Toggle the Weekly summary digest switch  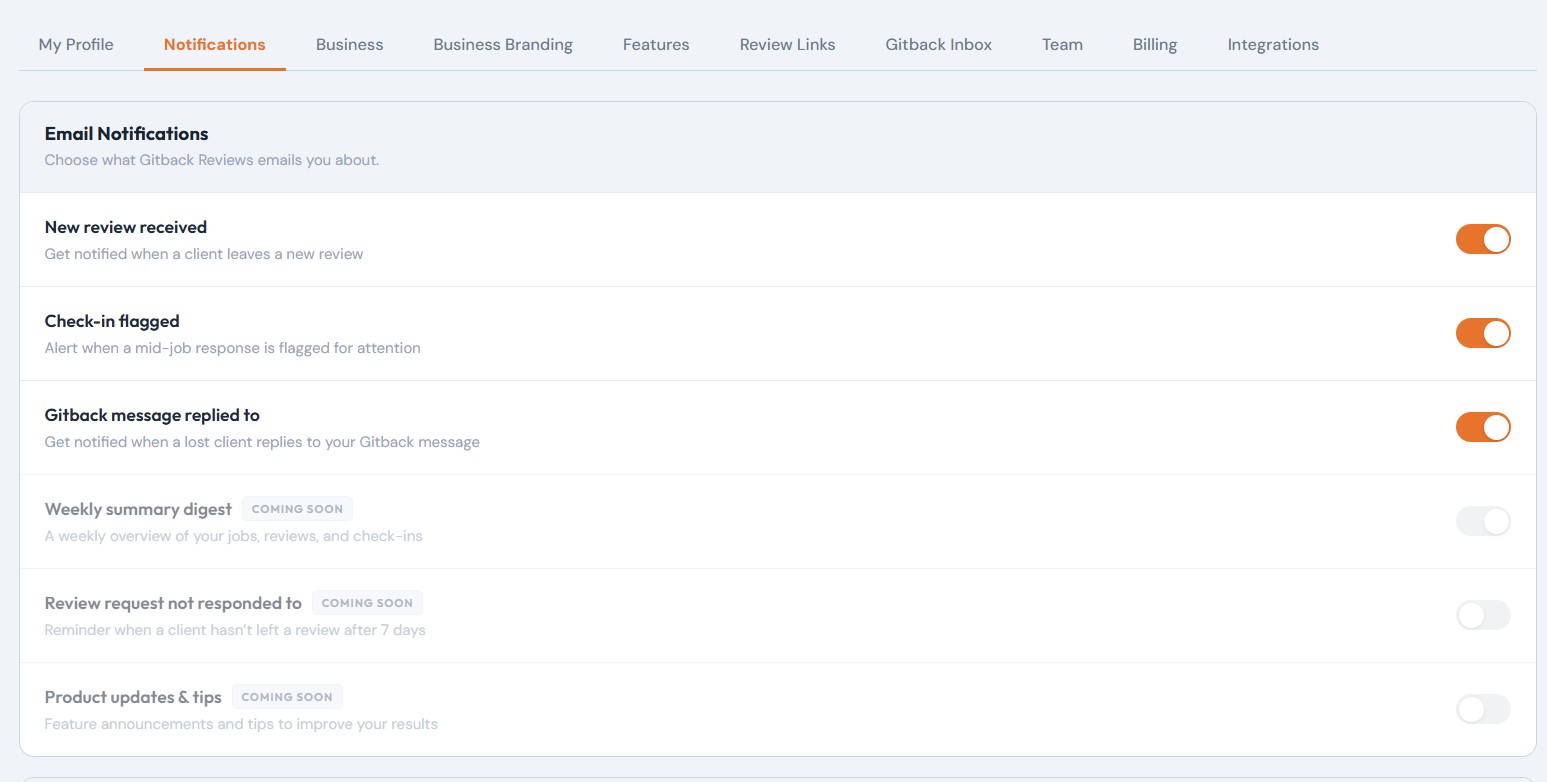click(x=1483, y=521)
